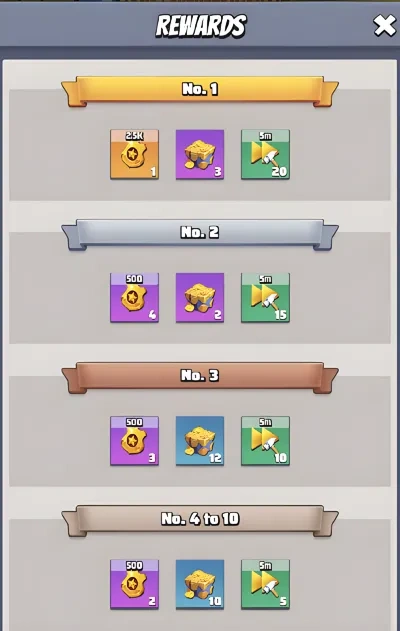Close the Rewards window

pos(384,26)
